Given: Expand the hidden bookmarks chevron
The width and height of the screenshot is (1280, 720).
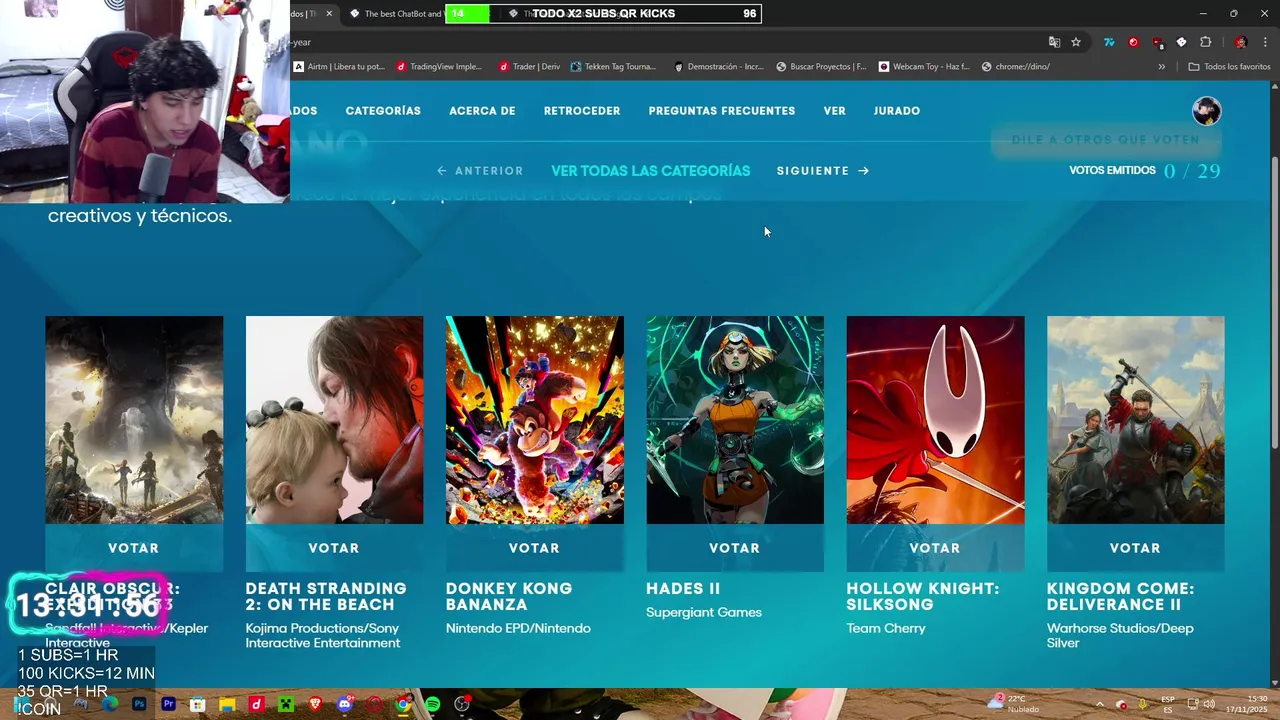Looking at the screenshot, I should click(1161, 67).
